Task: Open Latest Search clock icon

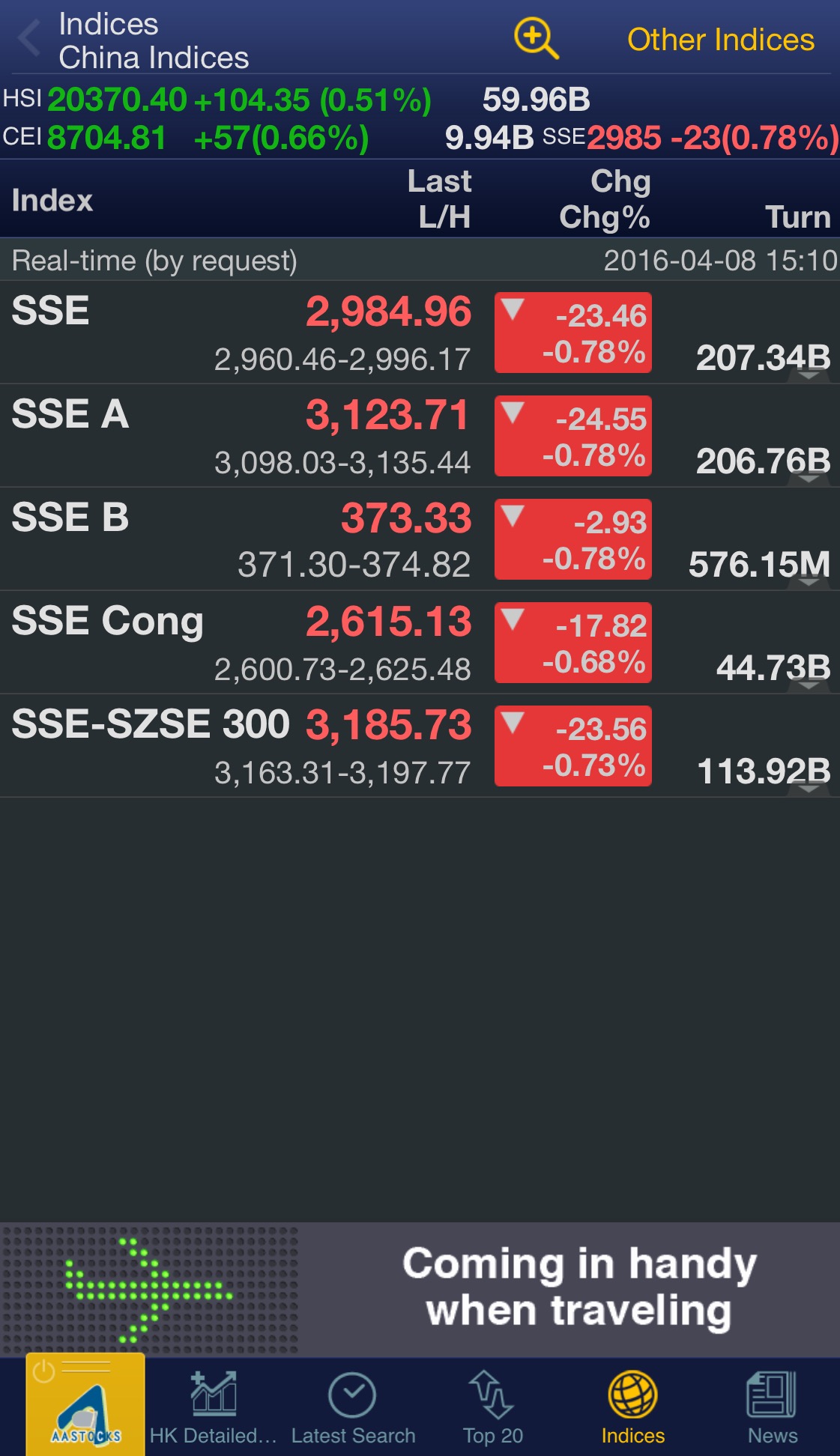Action: tap(352, 1395)
